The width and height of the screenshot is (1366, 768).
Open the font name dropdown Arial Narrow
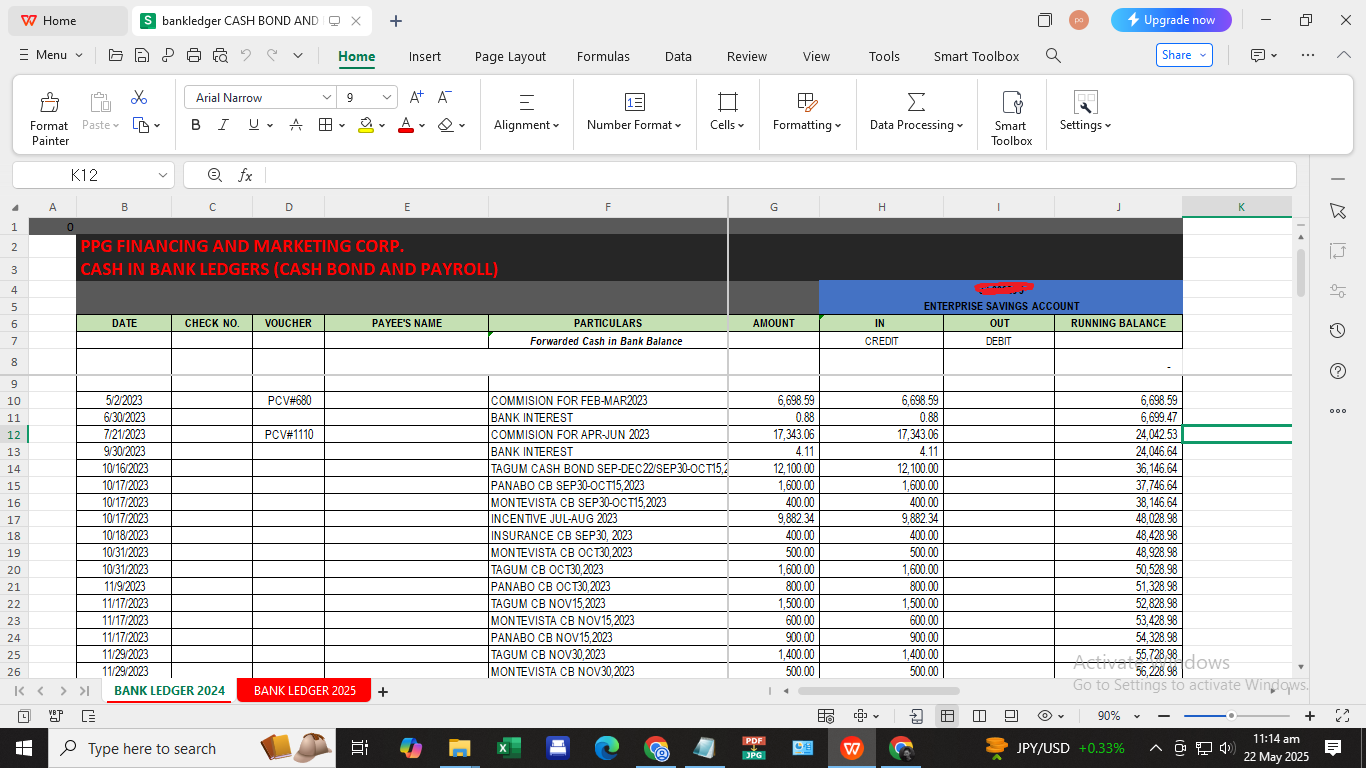click(327, 97)
